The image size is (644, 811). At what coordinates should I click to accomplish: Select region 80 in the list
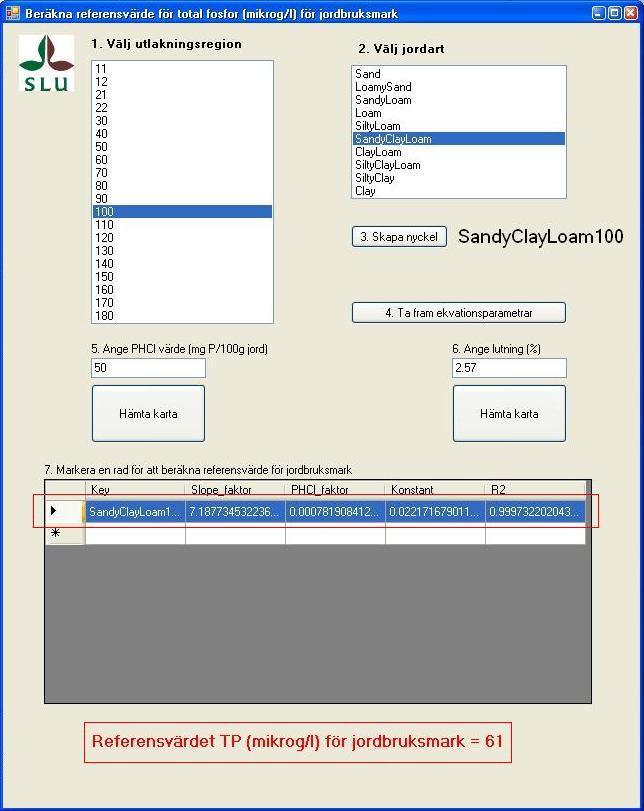pyautogui.click(x=182, y=186)
